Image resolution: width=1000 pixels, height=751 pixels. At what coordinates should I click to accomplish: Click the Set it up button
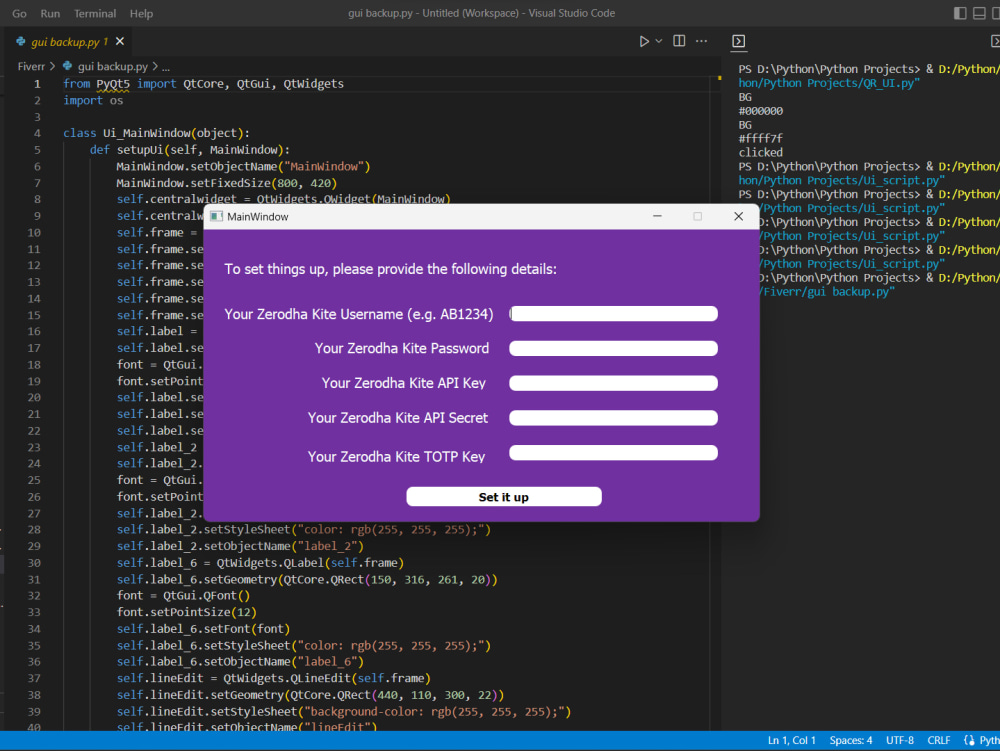pos(504,497)
